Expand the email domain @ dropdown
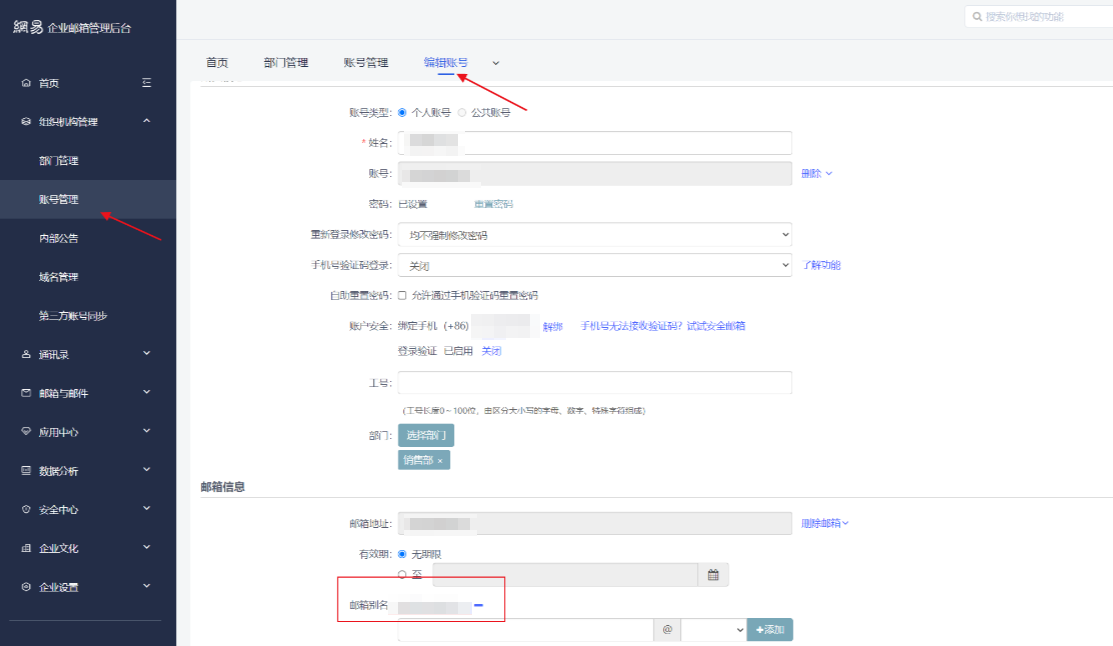The image size is (1113, 646). coord(714,629)
